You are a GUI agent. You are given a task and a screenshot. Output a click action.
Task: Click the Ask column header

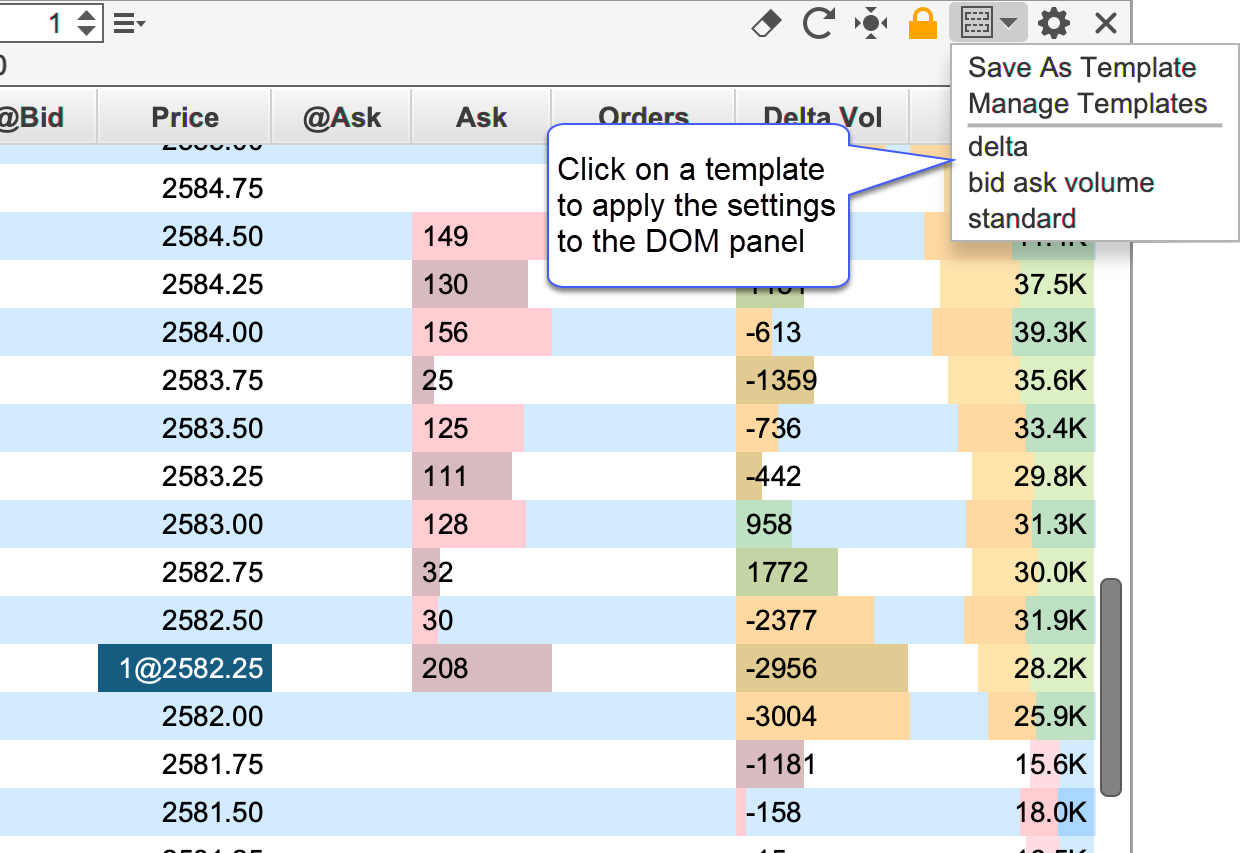tap(481, 117)
